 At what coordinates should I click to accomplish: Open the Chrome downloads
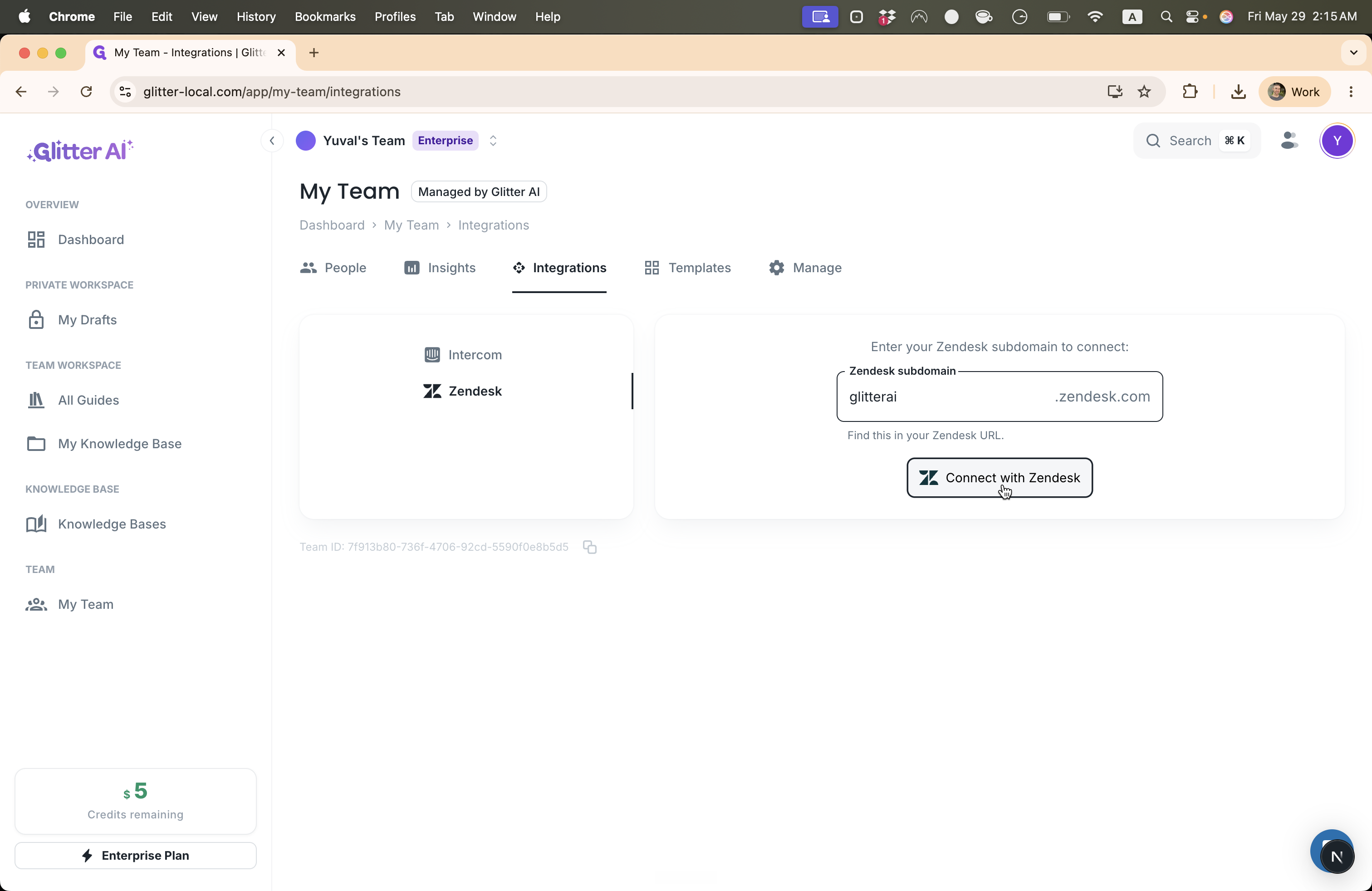[1238, 92]
